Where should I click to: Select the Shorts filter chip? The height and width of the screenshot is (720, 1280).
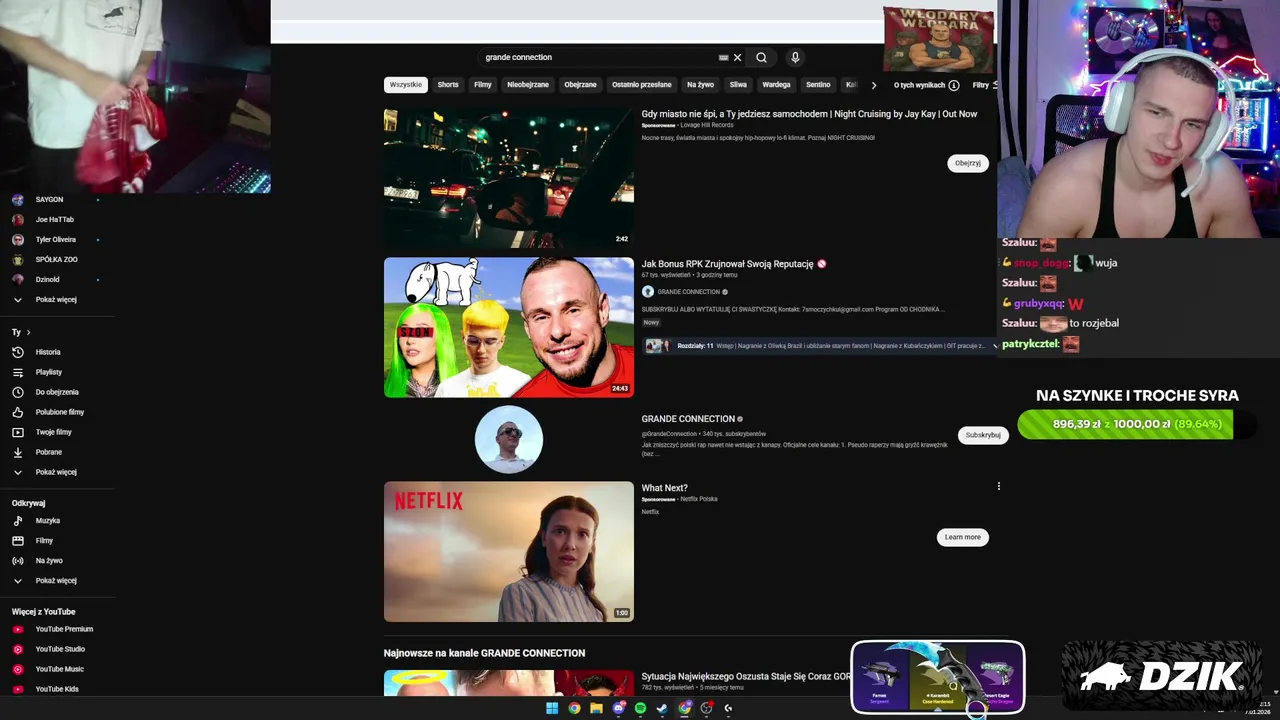(x=448, y=85)
